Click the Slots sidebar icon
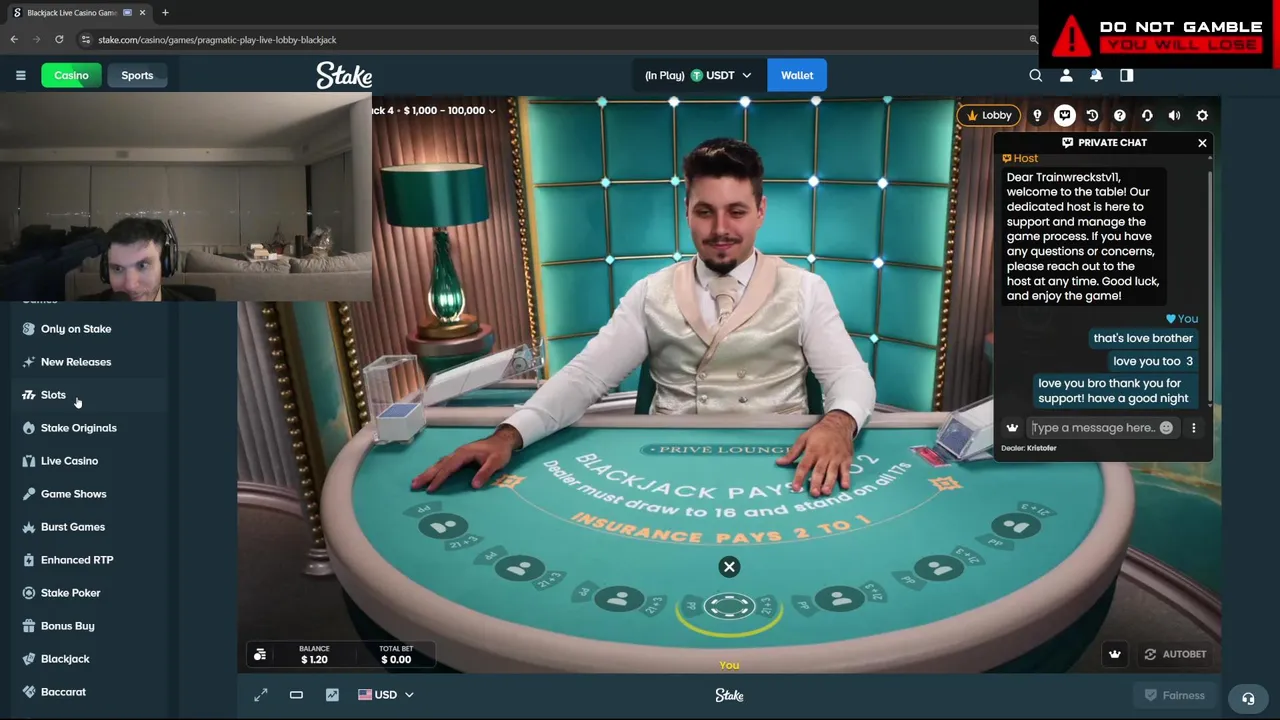1280x720 pixels. coord(28,395)
